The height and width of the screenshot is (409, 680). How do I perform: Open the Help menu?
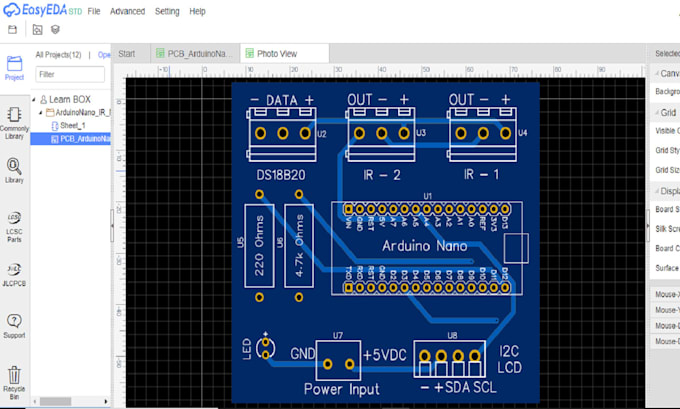(x=197, y=11)
